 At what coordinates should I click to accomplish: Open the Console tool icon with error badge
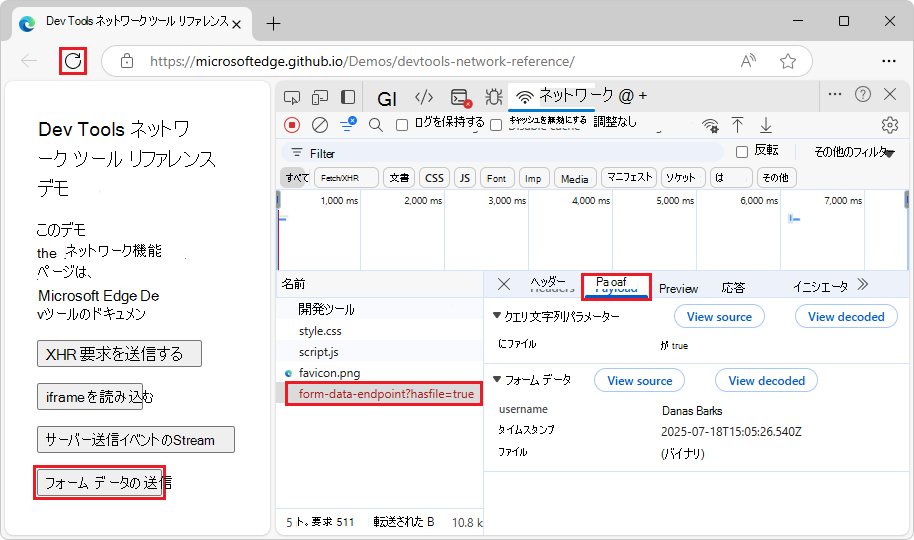[x=460, y=97]
